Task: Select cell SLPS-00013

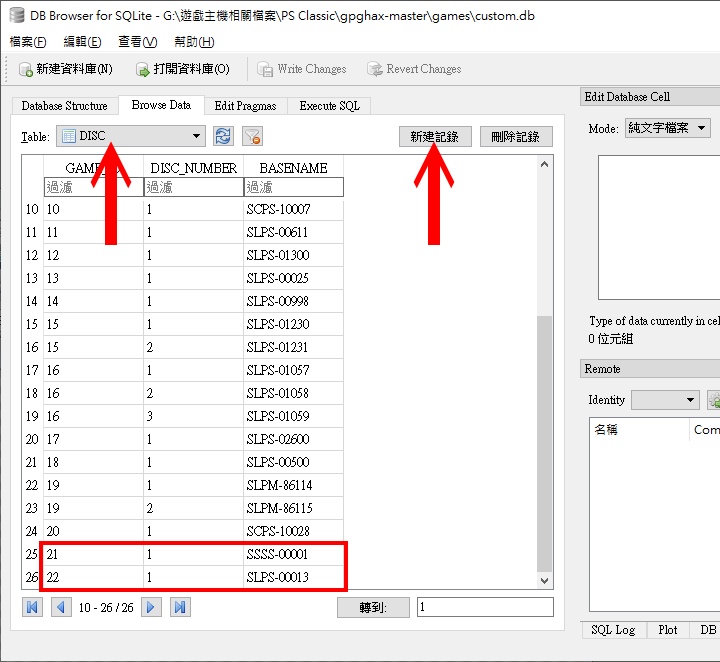Action: (x=293, y=577)
